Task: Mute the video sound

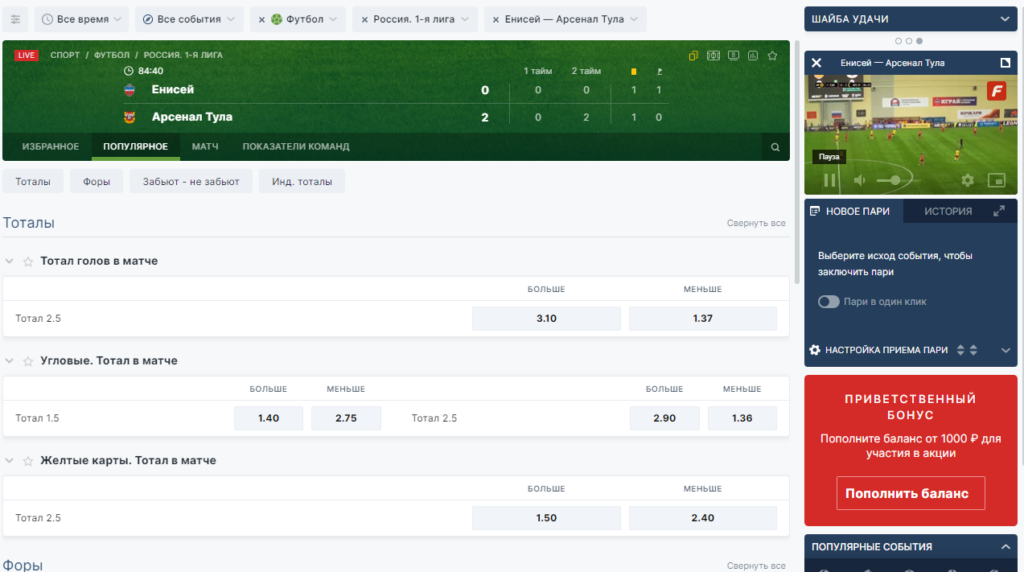Action: pyautogui.click(x=859, y=180)
